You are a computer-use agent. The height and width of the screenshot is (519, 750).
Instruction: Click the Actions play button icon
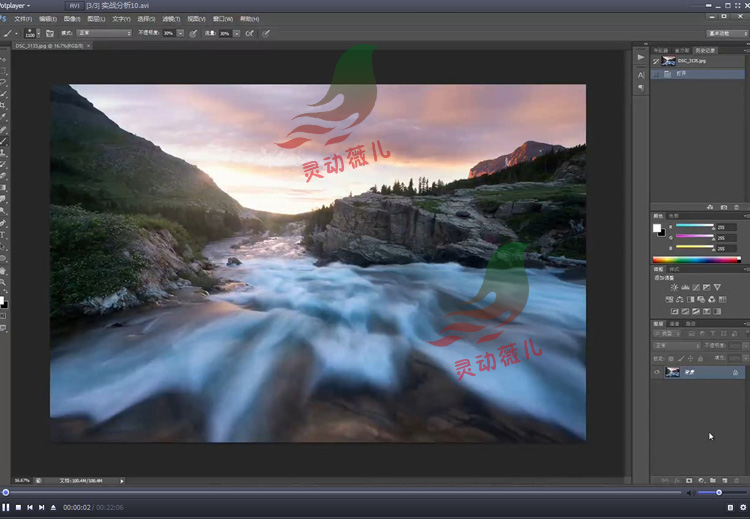pos(640,57)
